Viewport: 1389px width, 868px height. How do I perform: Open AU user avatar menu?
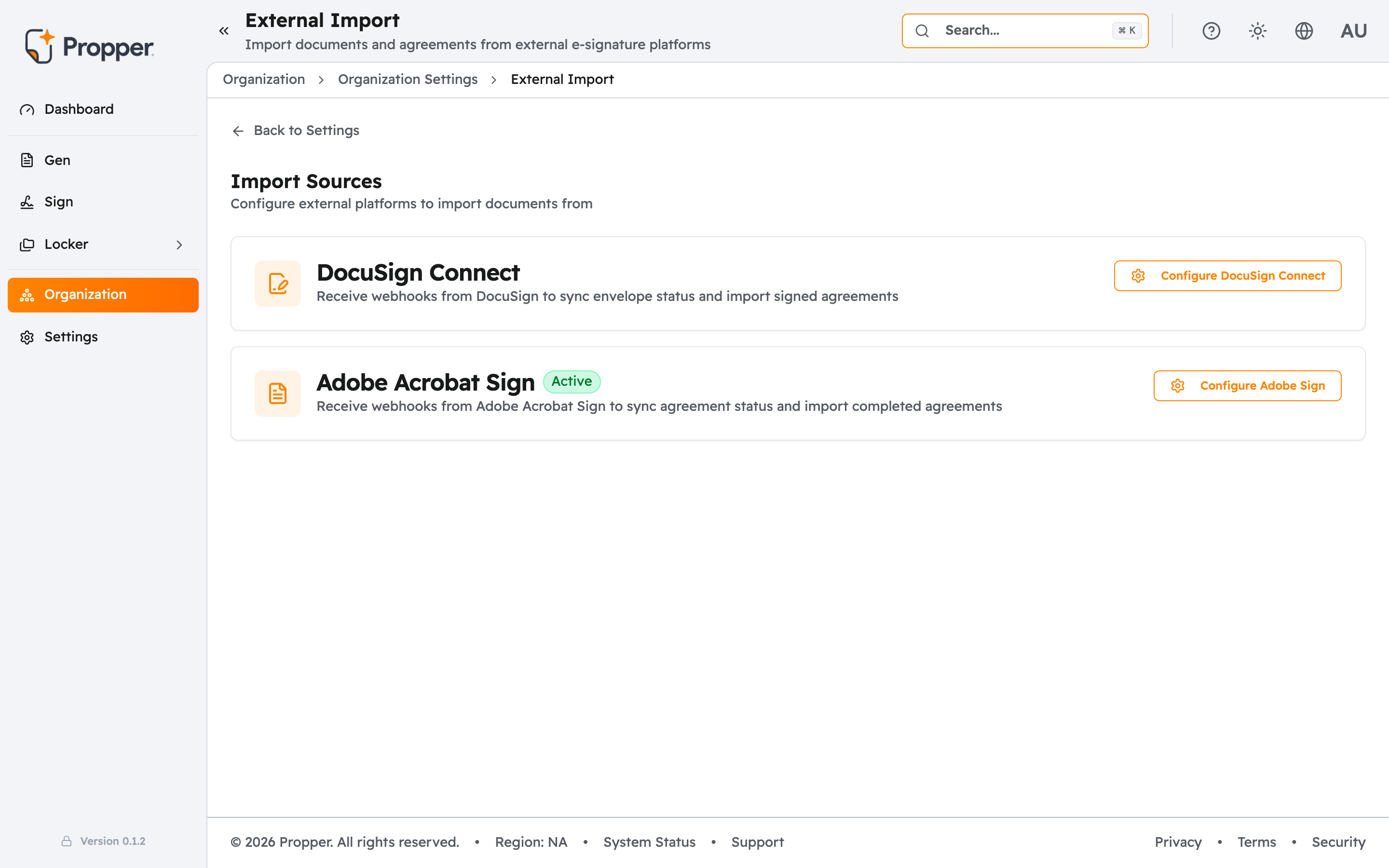click(1353, 31)
